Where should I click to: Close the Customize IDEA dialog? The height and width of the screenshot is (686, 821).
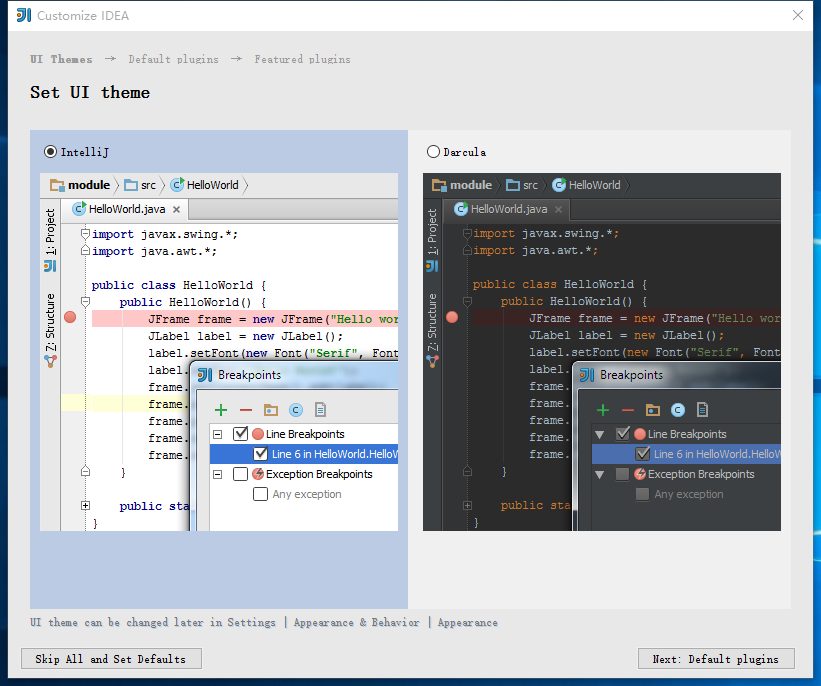tap(797, 15)
